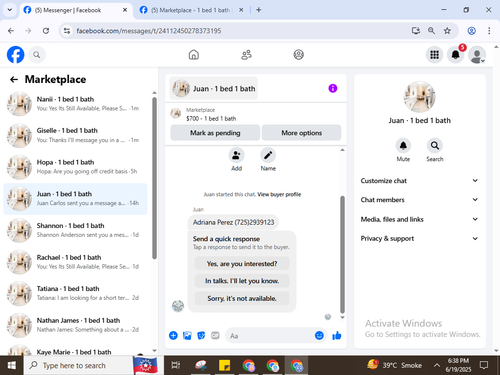The height and width of the screenshot is (375, 500).
Task: Send quick response 'Sorry, it's not available.'
Action: point(242,298)
